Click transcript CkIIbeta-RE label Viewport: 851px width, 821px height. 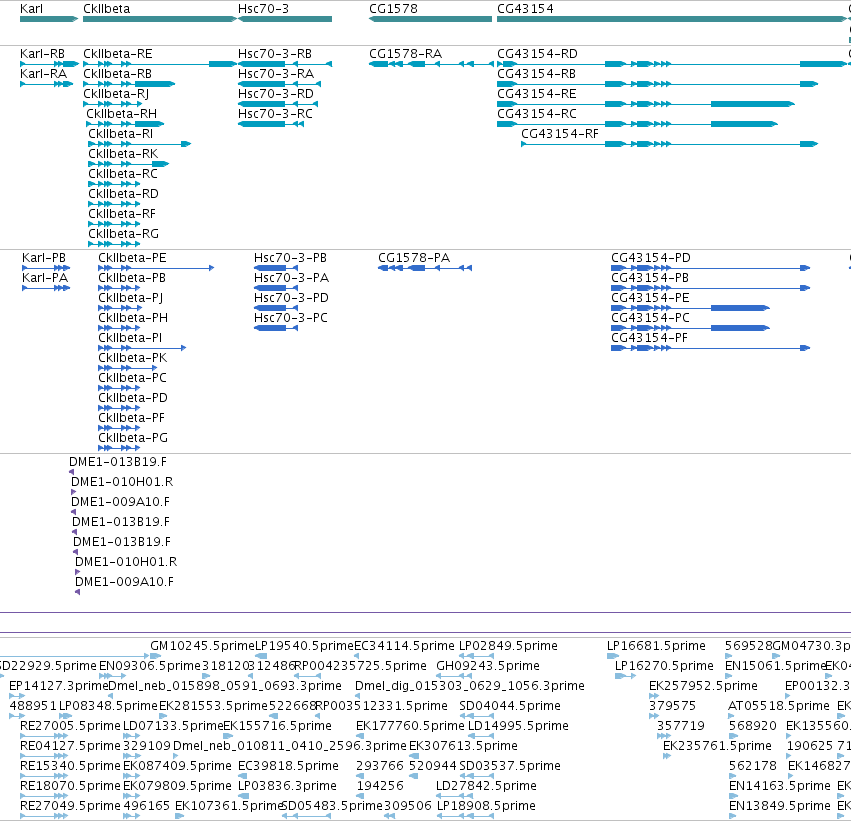(118, 54)
